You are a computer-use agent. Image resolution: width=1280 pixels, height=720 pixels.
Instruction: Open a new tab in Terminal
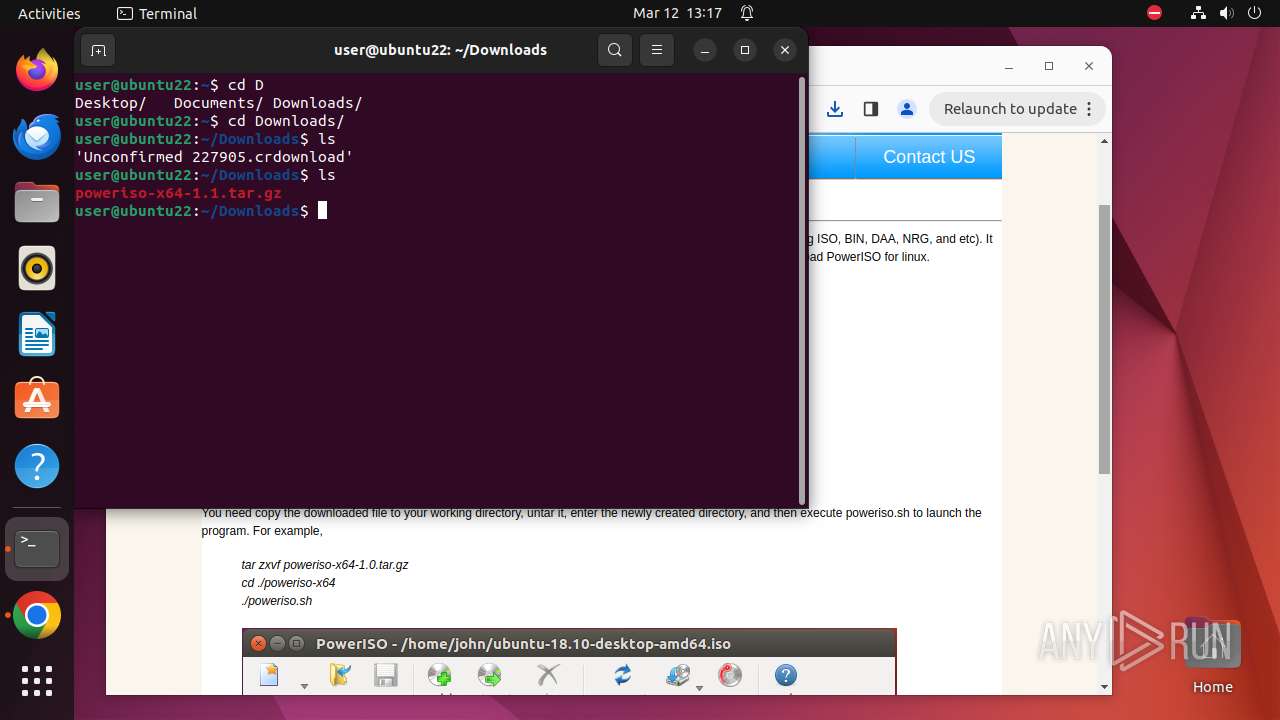coord(98,50)
